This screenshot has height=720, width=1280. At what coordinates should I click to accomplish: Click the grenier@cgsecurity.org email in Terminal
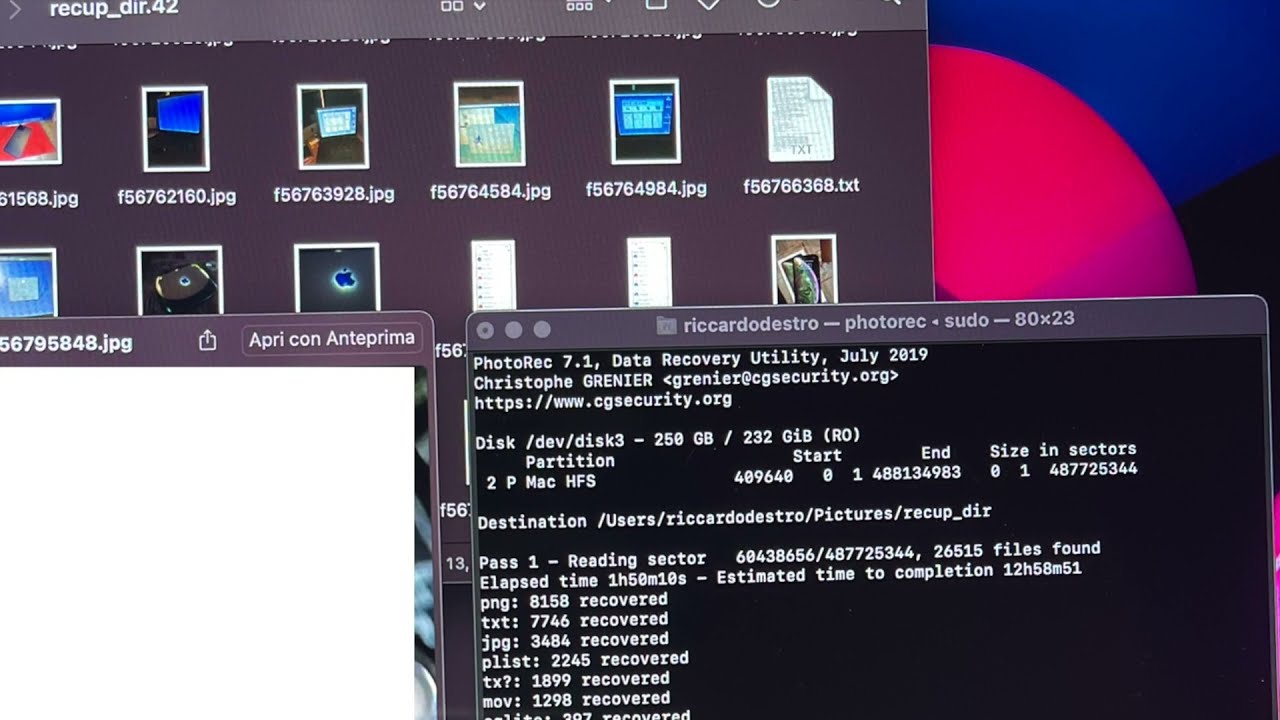point(780,377)
